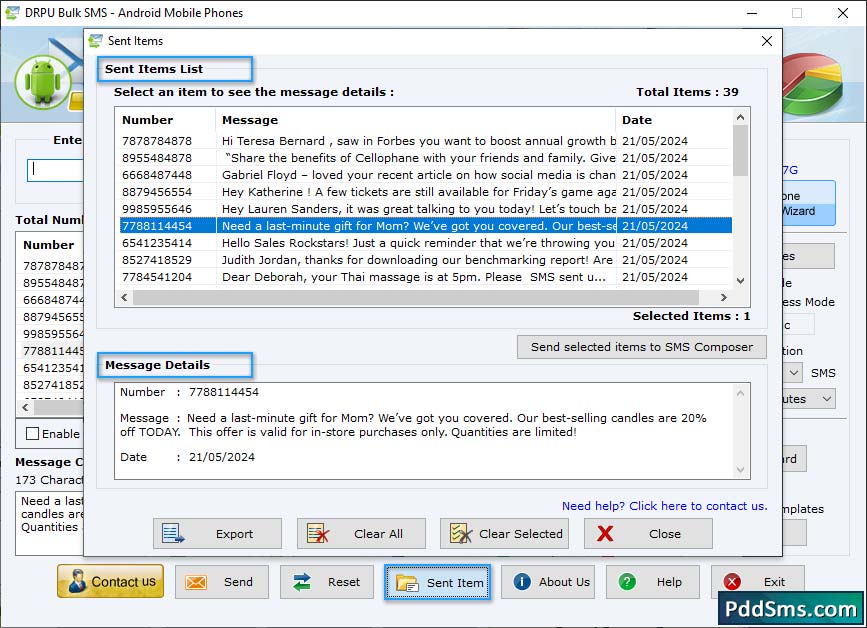Click the sent list horizontal scrollbar track
The image size is (867, 628).
[x=424, y=297]
